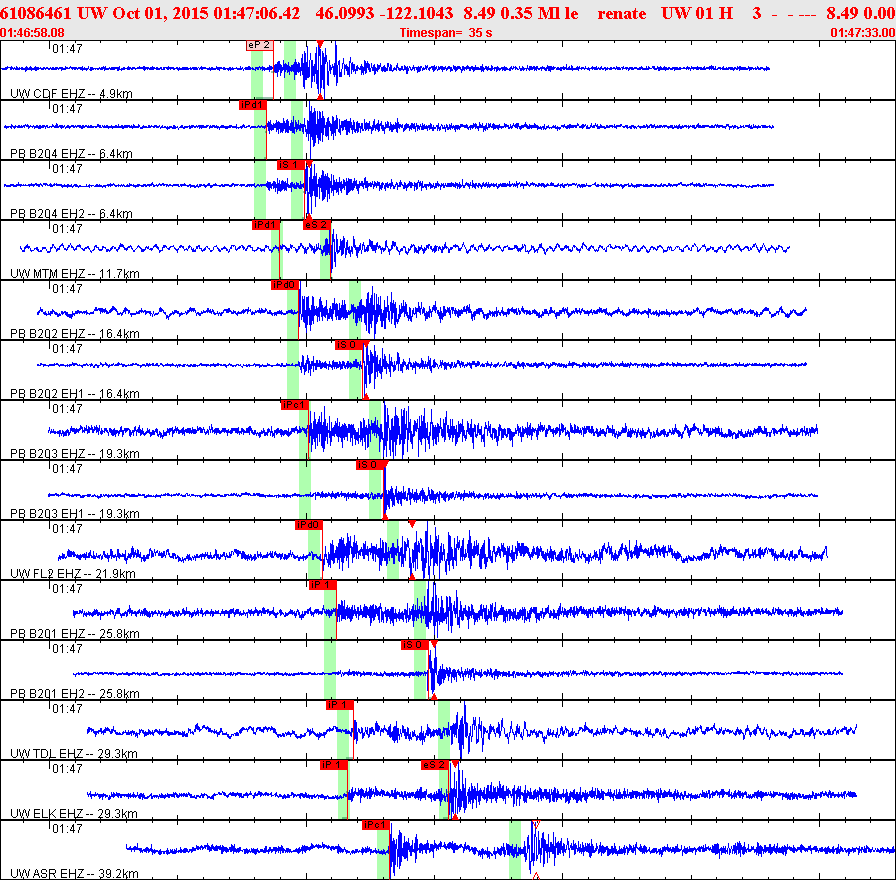This screenshot has height=880, width=896.
Task: Select the eS 2 pick flag on ELK trace
Action: click(x=435, y=765)
